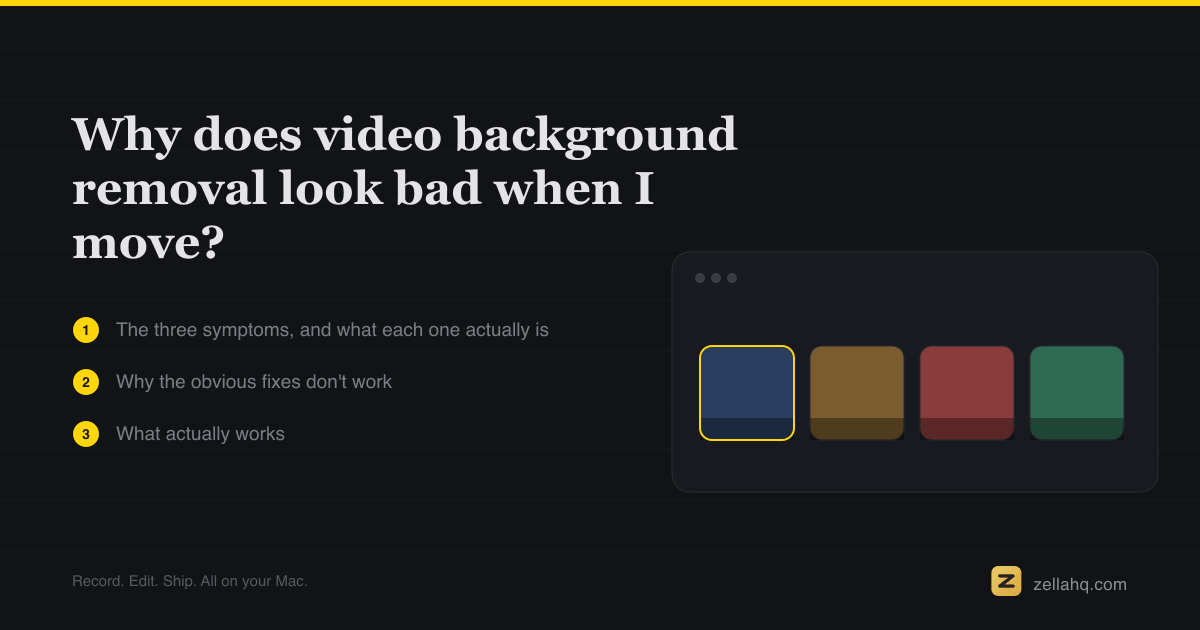This screenshot has height=630, width=1200.
Task: Click "Why the obvious fixes don't work"
Action: (x=254, y=382)
